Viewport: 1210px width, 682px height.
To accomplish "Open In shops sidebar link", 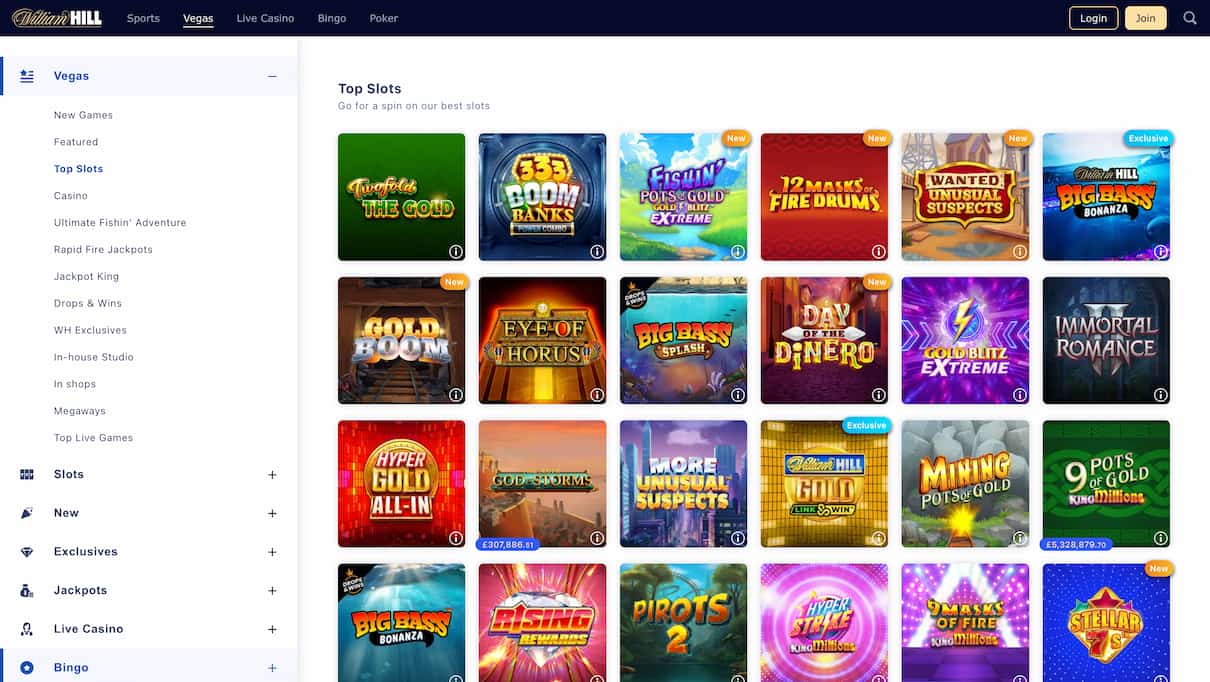I will click(75, 384).
